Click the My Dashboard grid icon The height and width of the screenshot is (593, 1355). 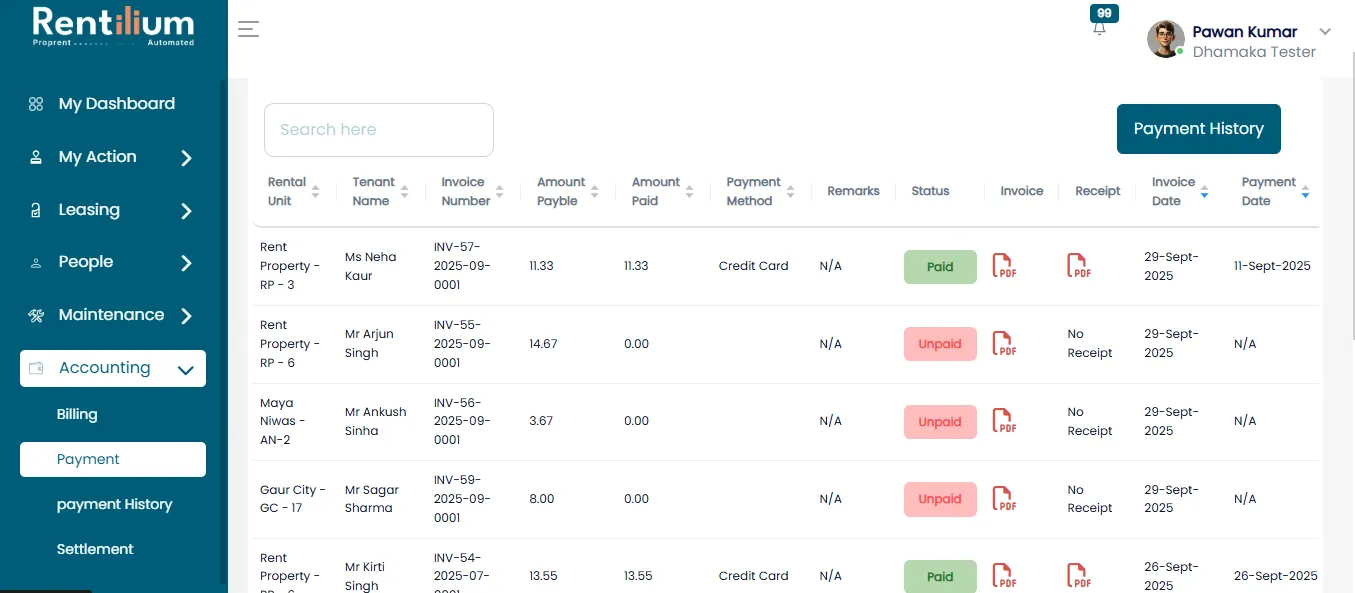36,104
